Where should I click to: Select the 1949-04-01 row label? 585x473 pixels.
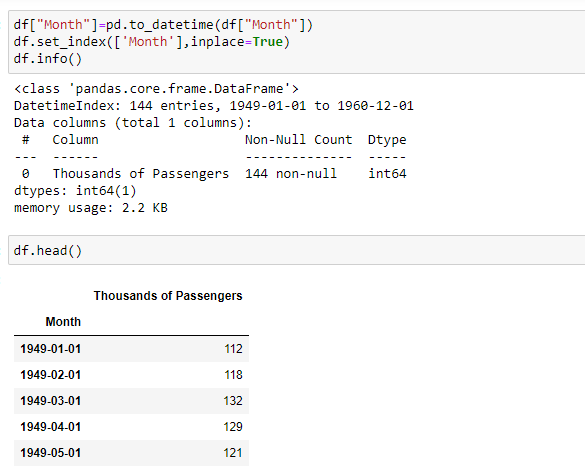pos(51,427)
